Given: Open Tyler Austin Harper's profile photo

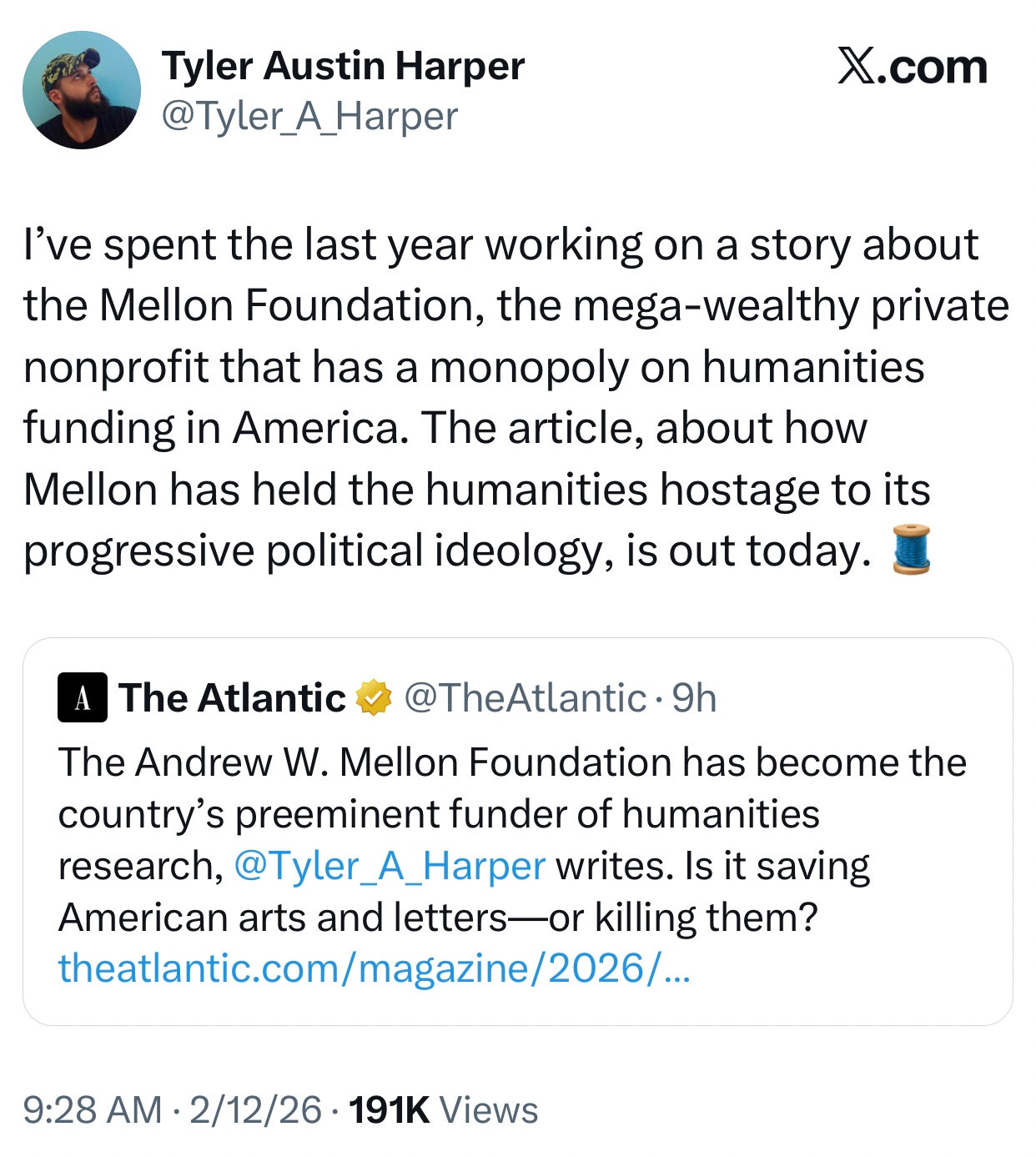Looking at the screenshot, I should pos(82,90).
